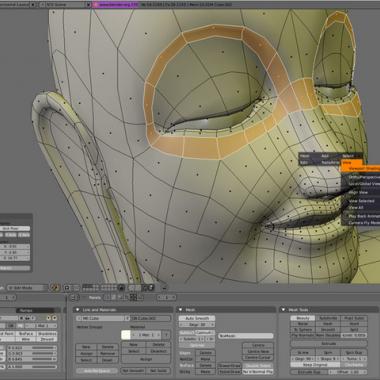Click the Centre New button

pyautogui.click(x=258, y=352)
